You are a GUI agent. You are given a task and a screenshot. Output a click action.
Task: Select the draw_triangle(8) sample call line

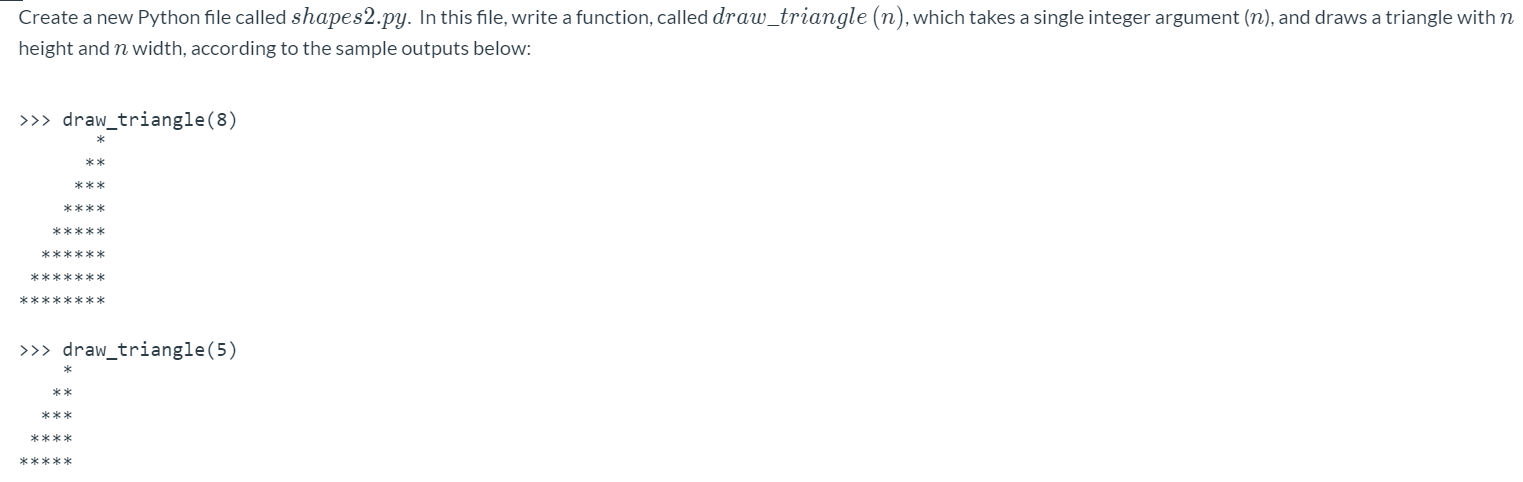128,120
